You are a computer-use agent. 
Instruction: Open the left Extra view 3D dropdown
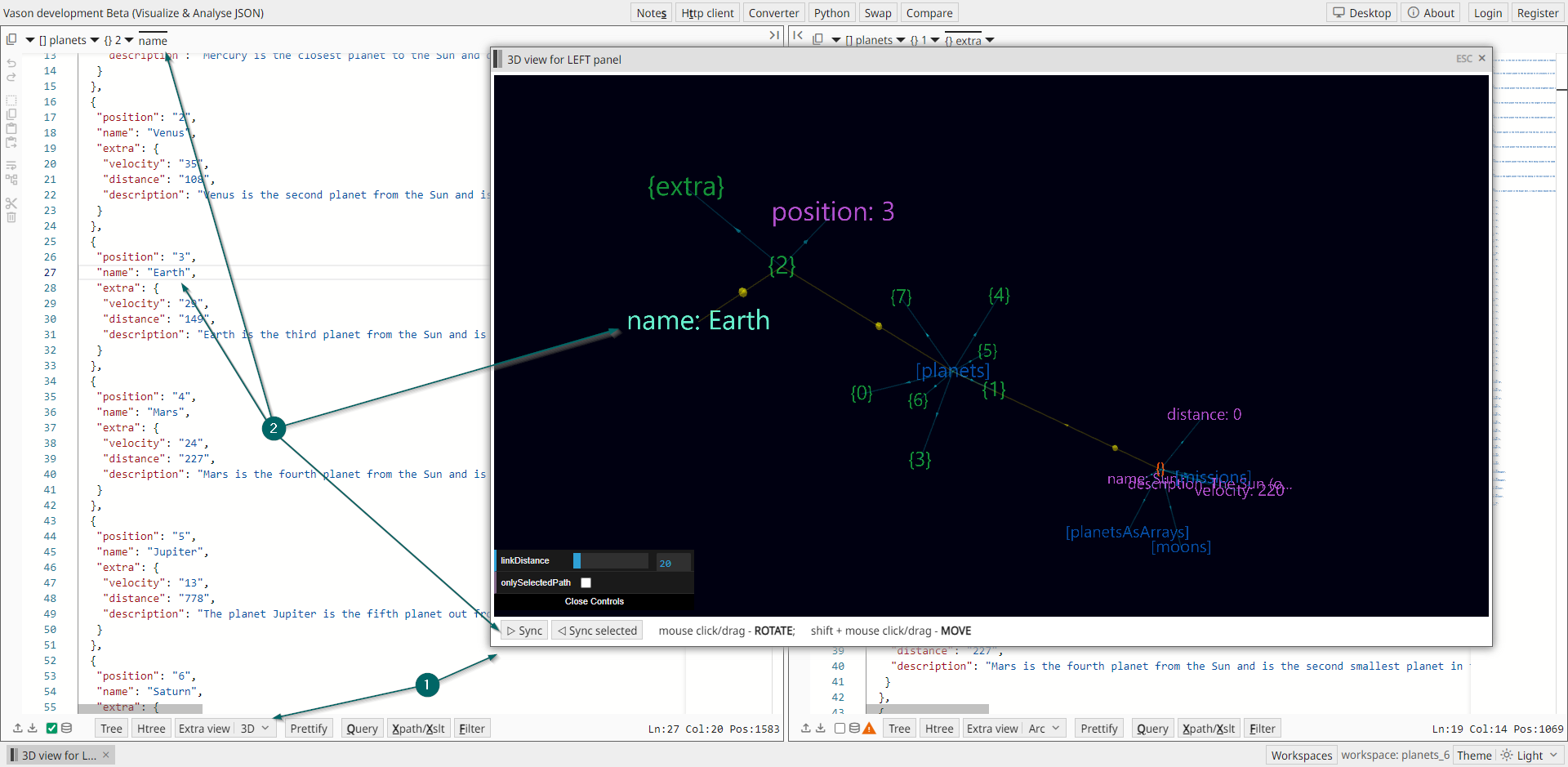tap(255, 729)
